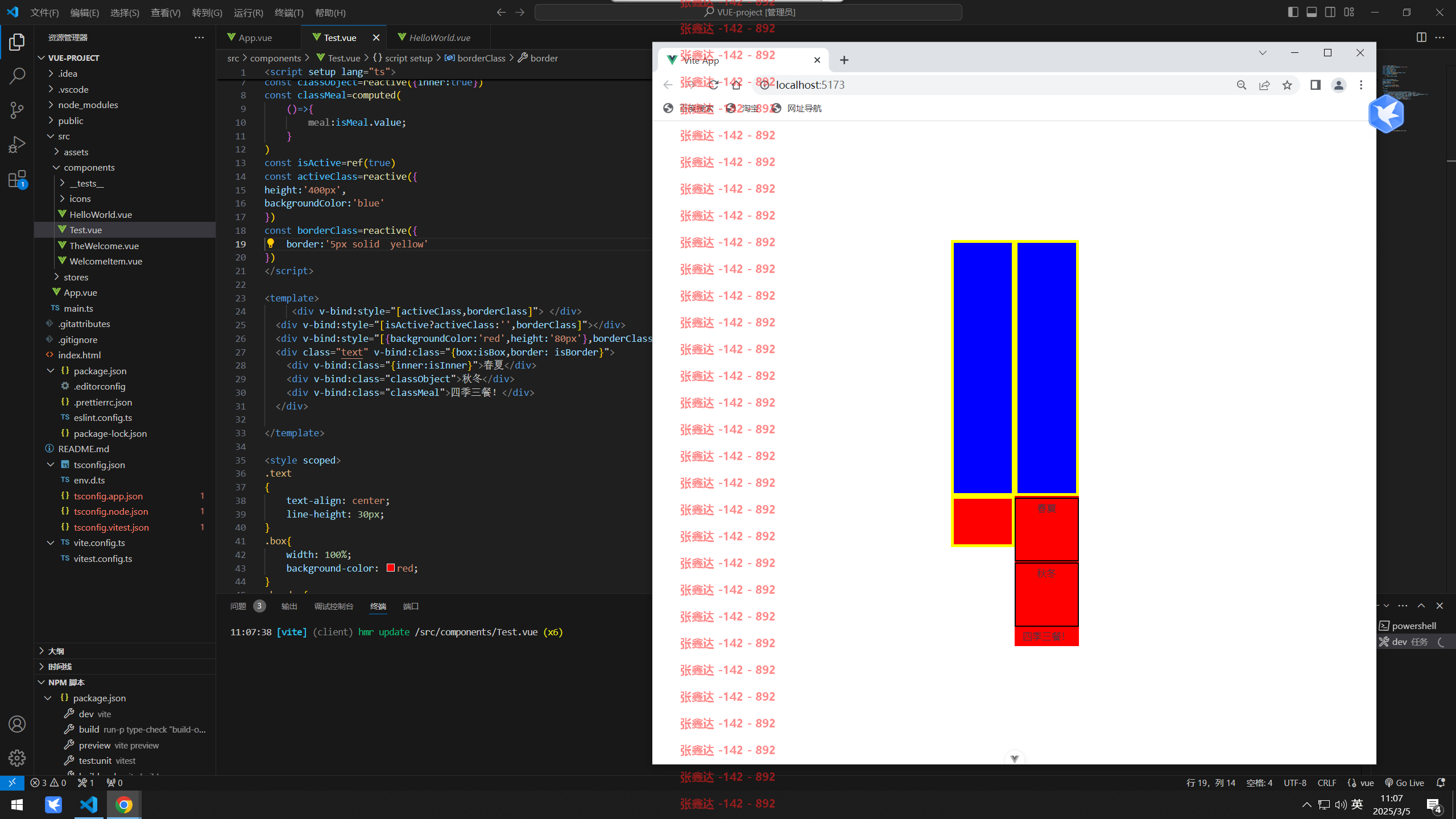The image size is (1456, 819).
Task: Open 网址导航 bookmark in Chrome
Action: click(796, 108)
